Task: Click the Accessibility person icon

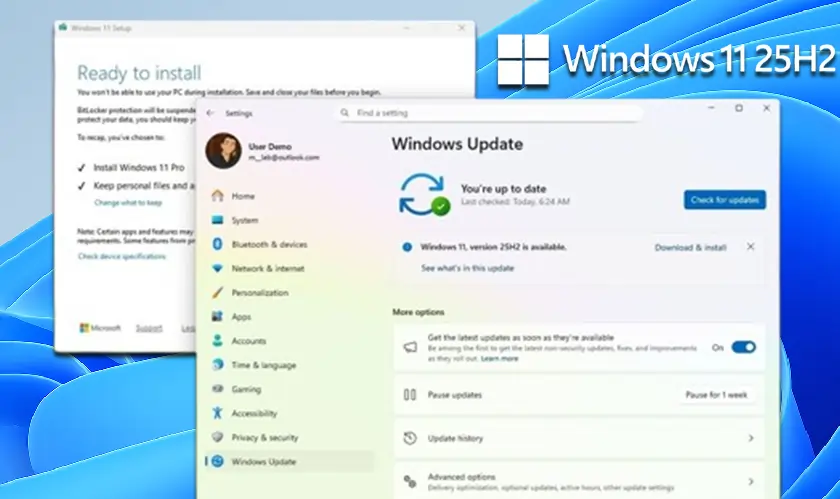Action: pos(217,413)
